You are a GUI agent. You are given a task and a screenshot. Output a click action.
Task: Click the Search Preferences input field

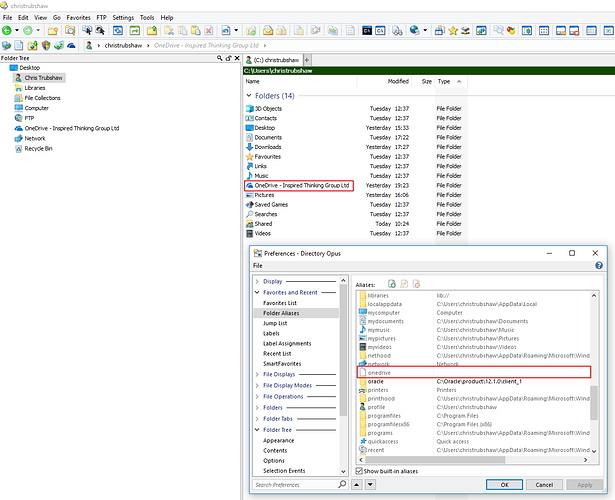pyautogui.click(x=295, y=485)
